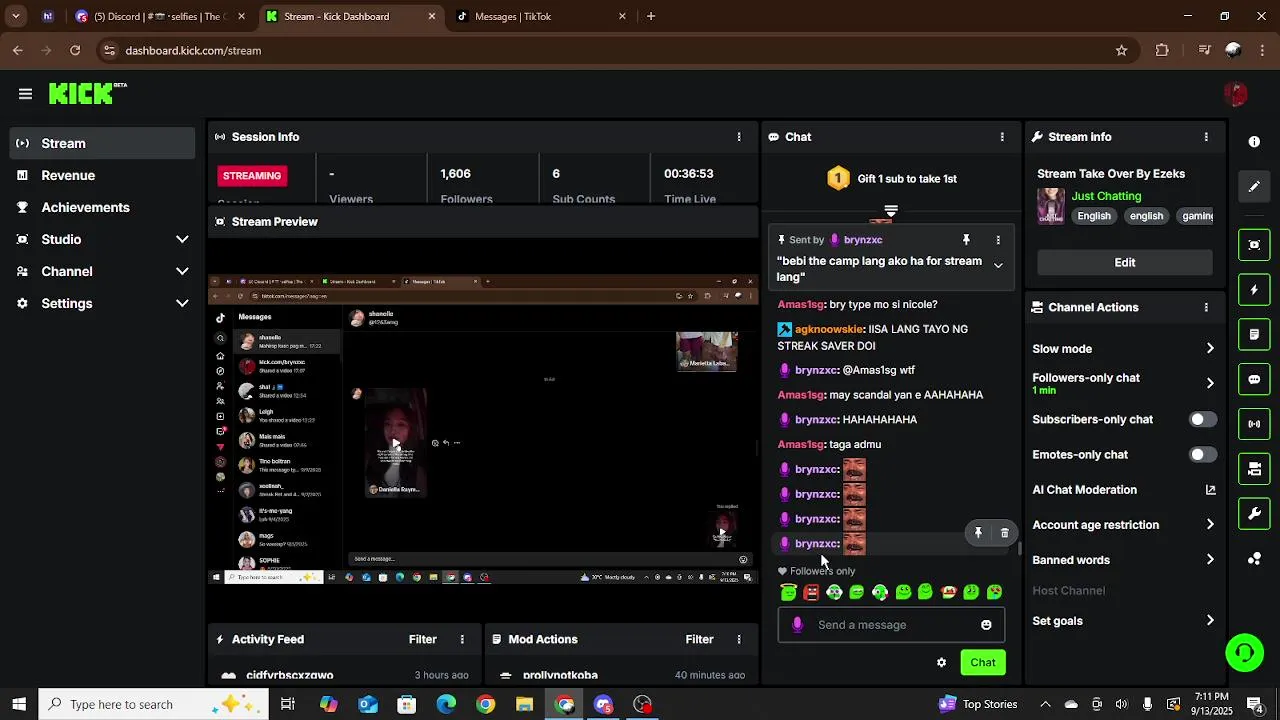Click the Just Chatting category link
This screenshot has height=720, width=1280.
coord(1106,196)
